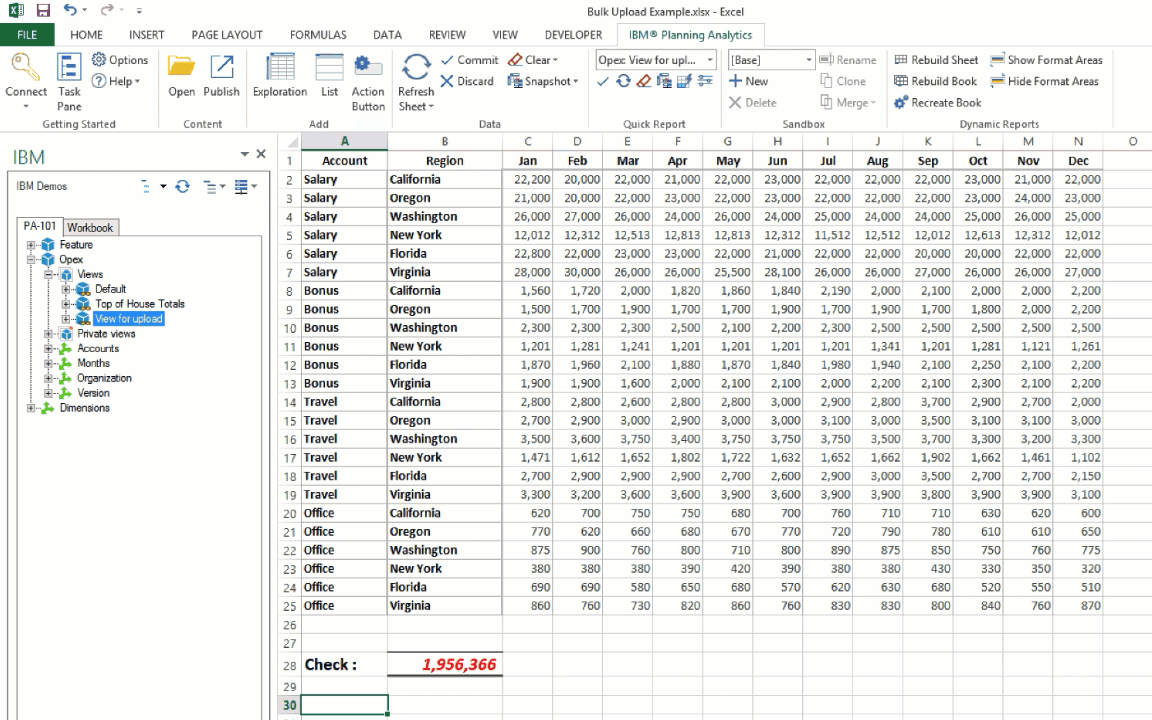Image resolution: width=1152 pixels, height=720 pixels.
Task: Add a List report
Action: tap(329, 76)
